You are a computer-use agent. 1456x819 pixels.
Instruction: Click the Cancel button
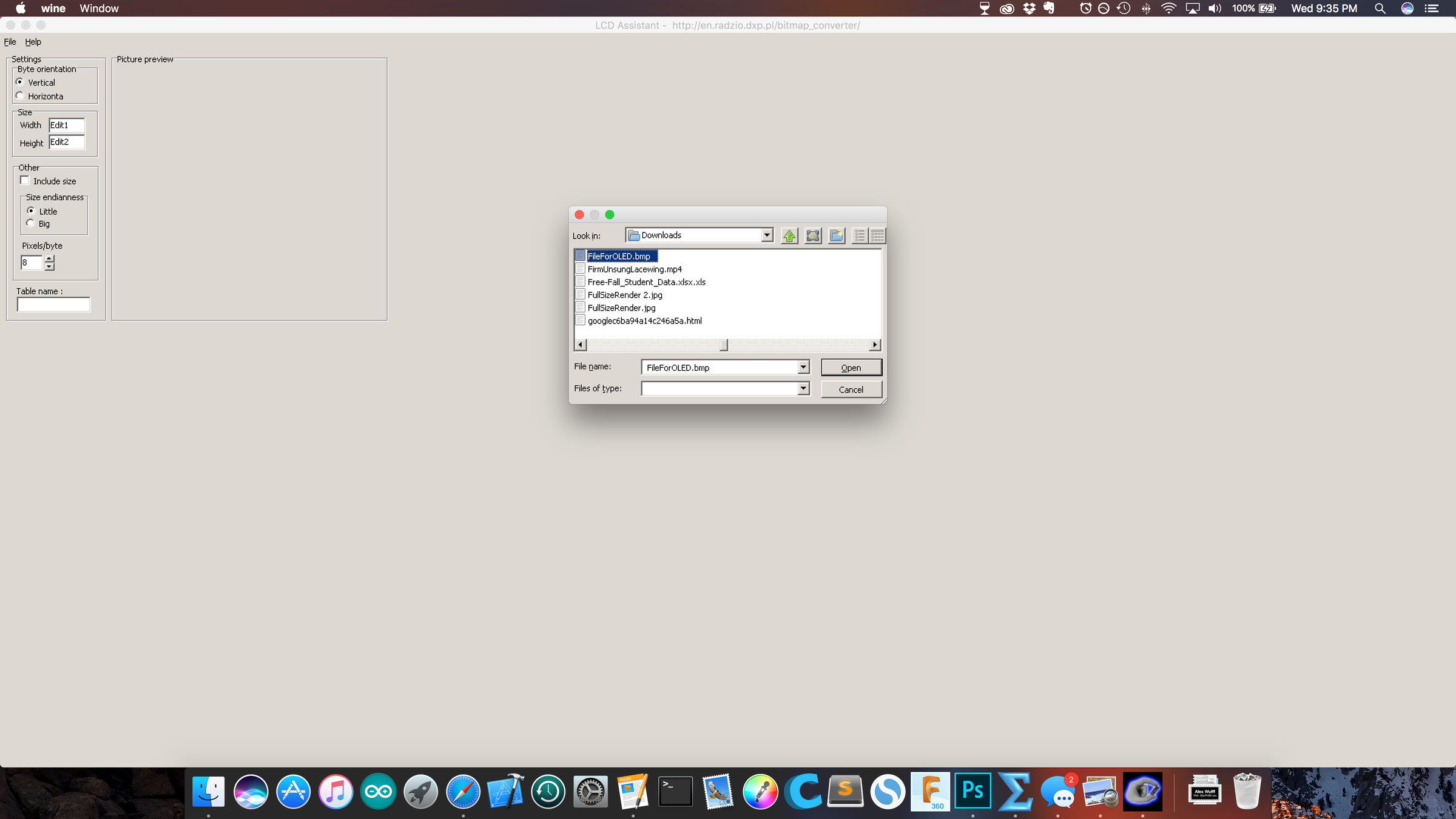pyautogui.click(x=851, y=389)
